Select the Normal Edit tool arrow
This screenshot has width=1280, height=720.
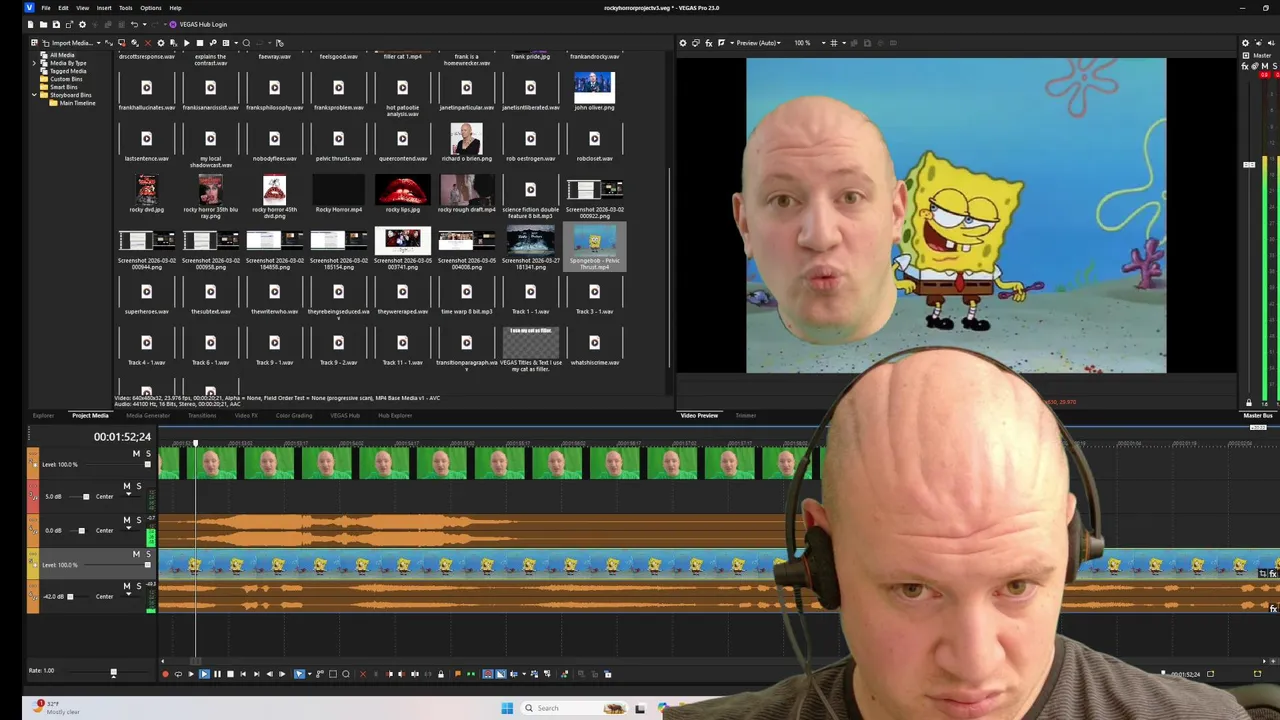[299, 674]
